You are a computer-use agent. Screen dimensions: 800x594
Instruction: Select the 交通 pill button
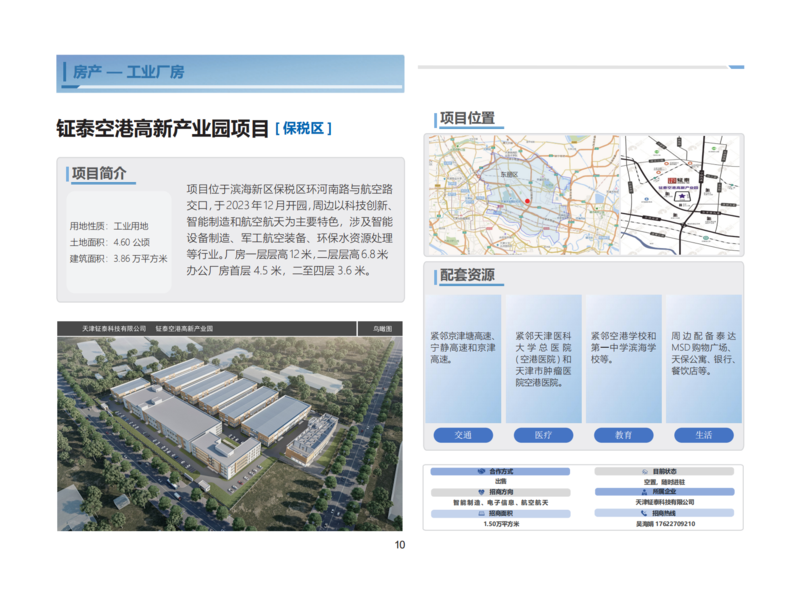pos(463,435)
